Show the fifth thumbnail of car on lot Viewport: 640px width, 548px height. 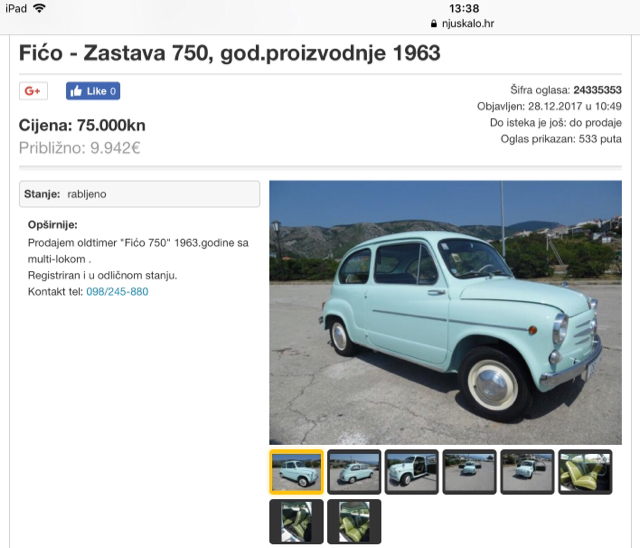pyautogui.click(x=527, y=472)
